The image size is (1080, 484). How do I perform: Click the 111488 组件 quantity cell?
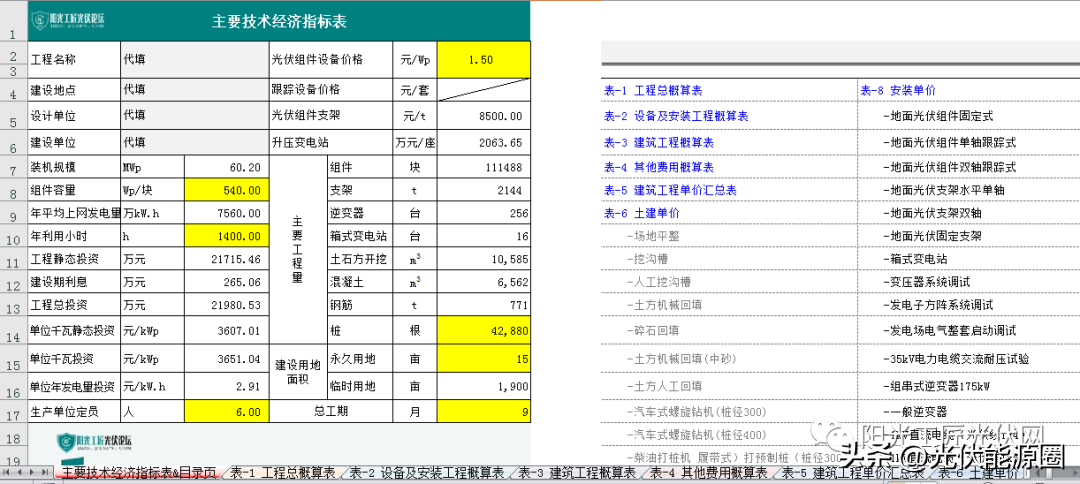click(x=484, y=167)
